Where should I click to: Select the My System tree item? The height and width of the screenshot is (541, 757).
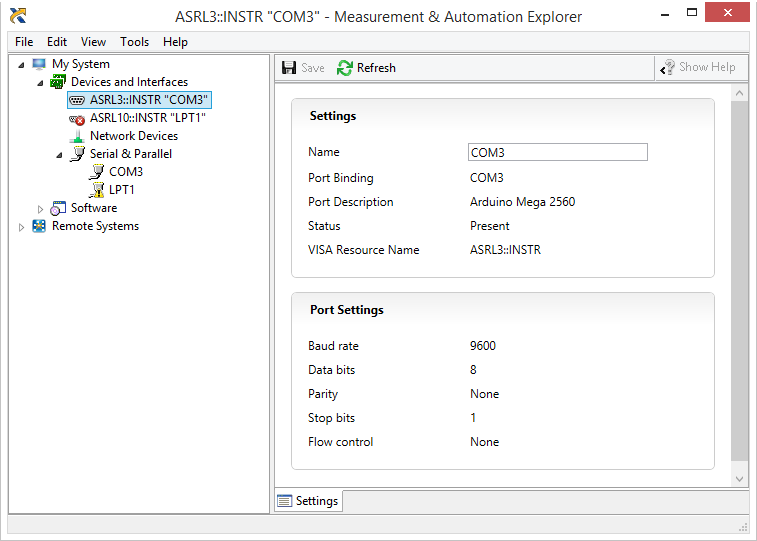point(81,64)
